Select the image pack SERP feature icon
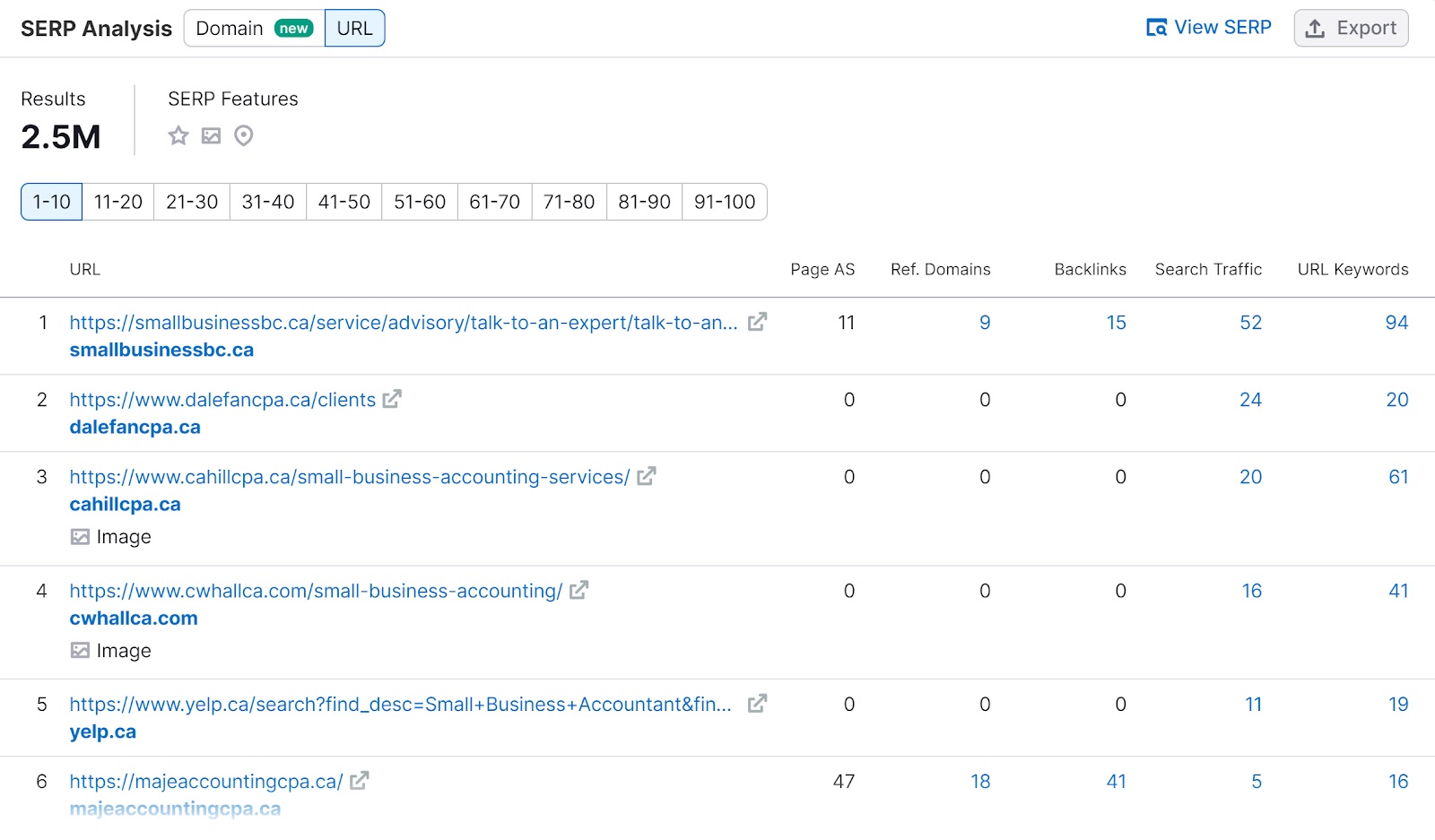Image resolution: width=1435 pixels, height=840 pixels. pyautogui.click(x=211, y=136)
